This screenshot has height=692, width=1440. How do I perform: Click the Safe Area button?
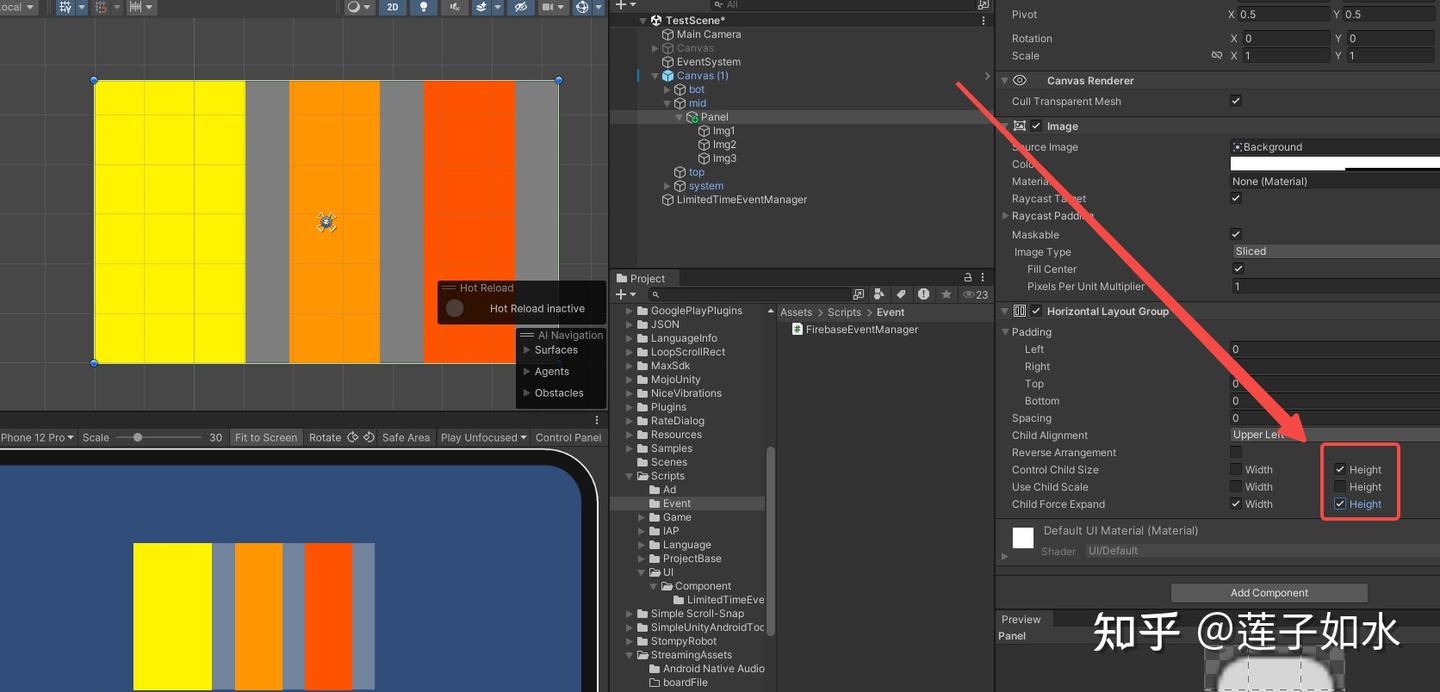pyautogui.click(x=406, y=437)
